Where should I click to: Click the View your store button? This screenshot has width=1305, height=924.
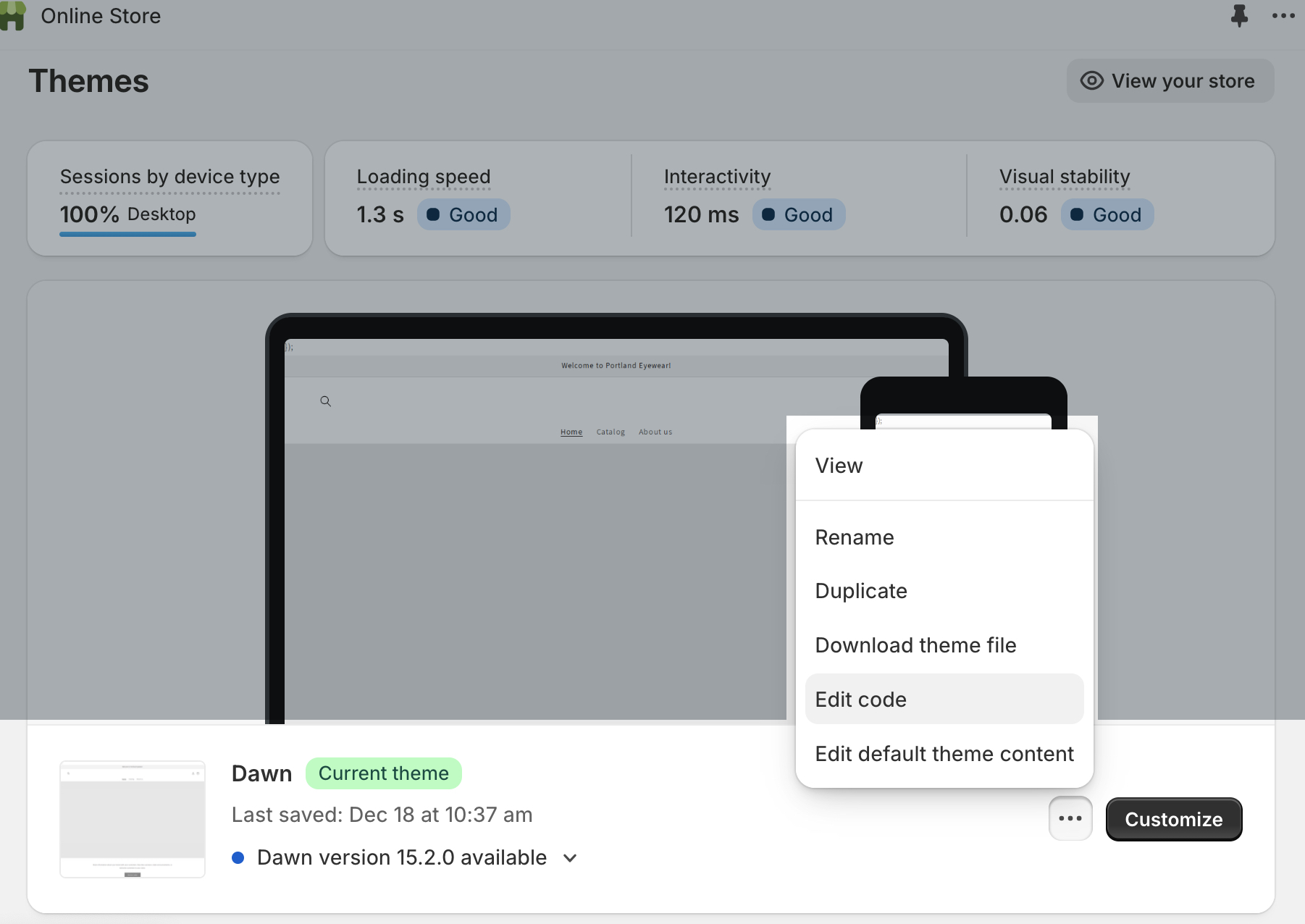(x=1170, y=81)
